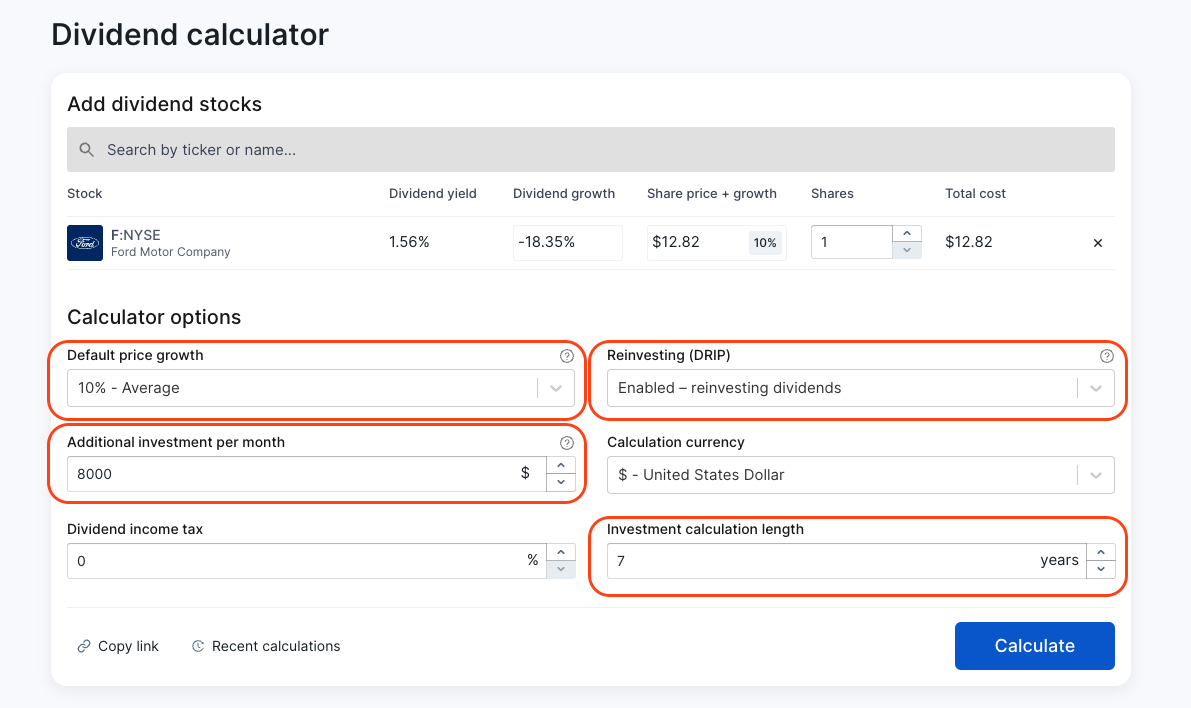Decrease the Shares count by one

(906, 250)
